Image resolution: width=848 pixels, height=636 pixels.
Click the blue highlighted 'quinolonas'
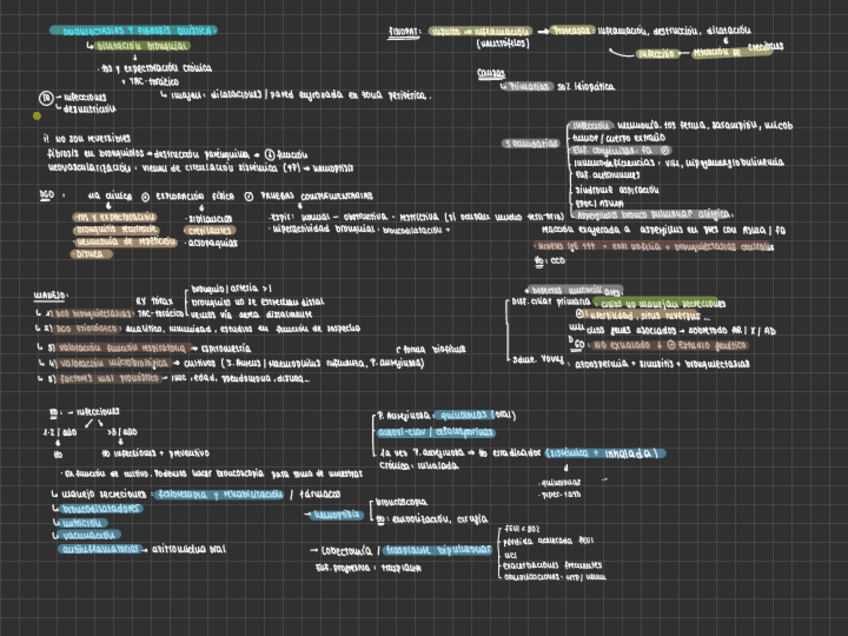point(465,415)
